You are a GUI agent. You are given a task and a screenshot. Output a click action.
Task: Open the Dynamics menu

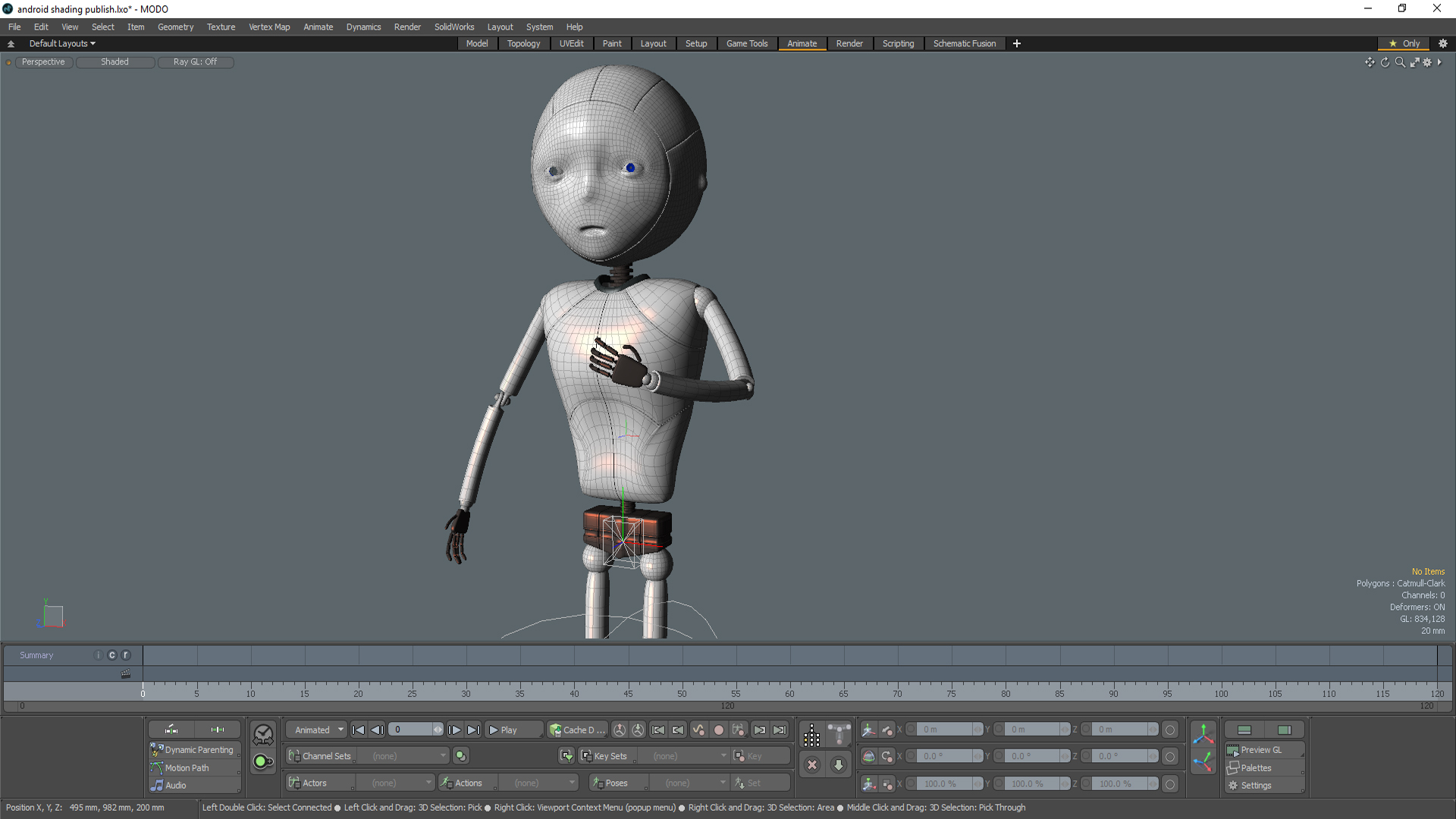(x=363, y=27)
